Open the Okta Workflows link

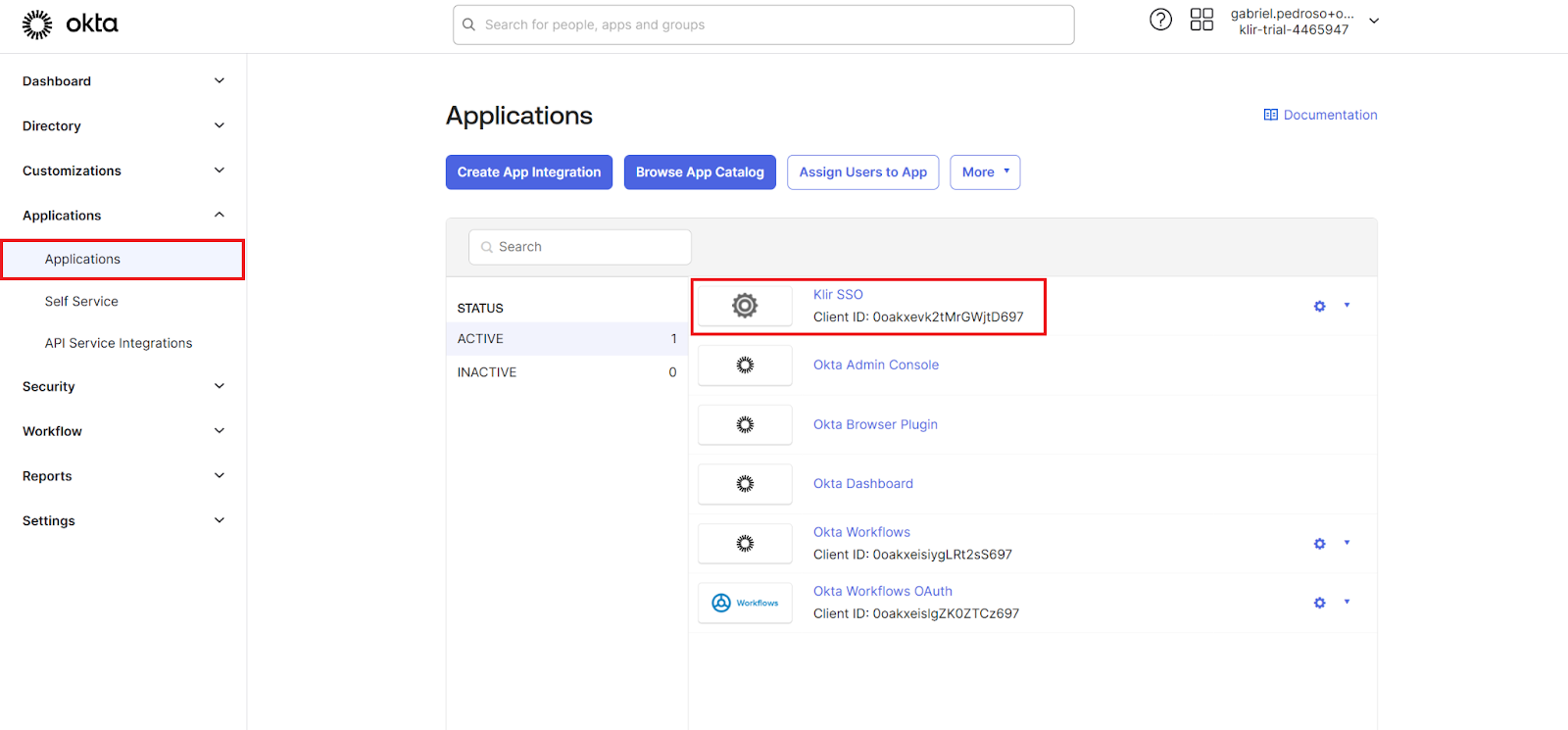point(861,532)
